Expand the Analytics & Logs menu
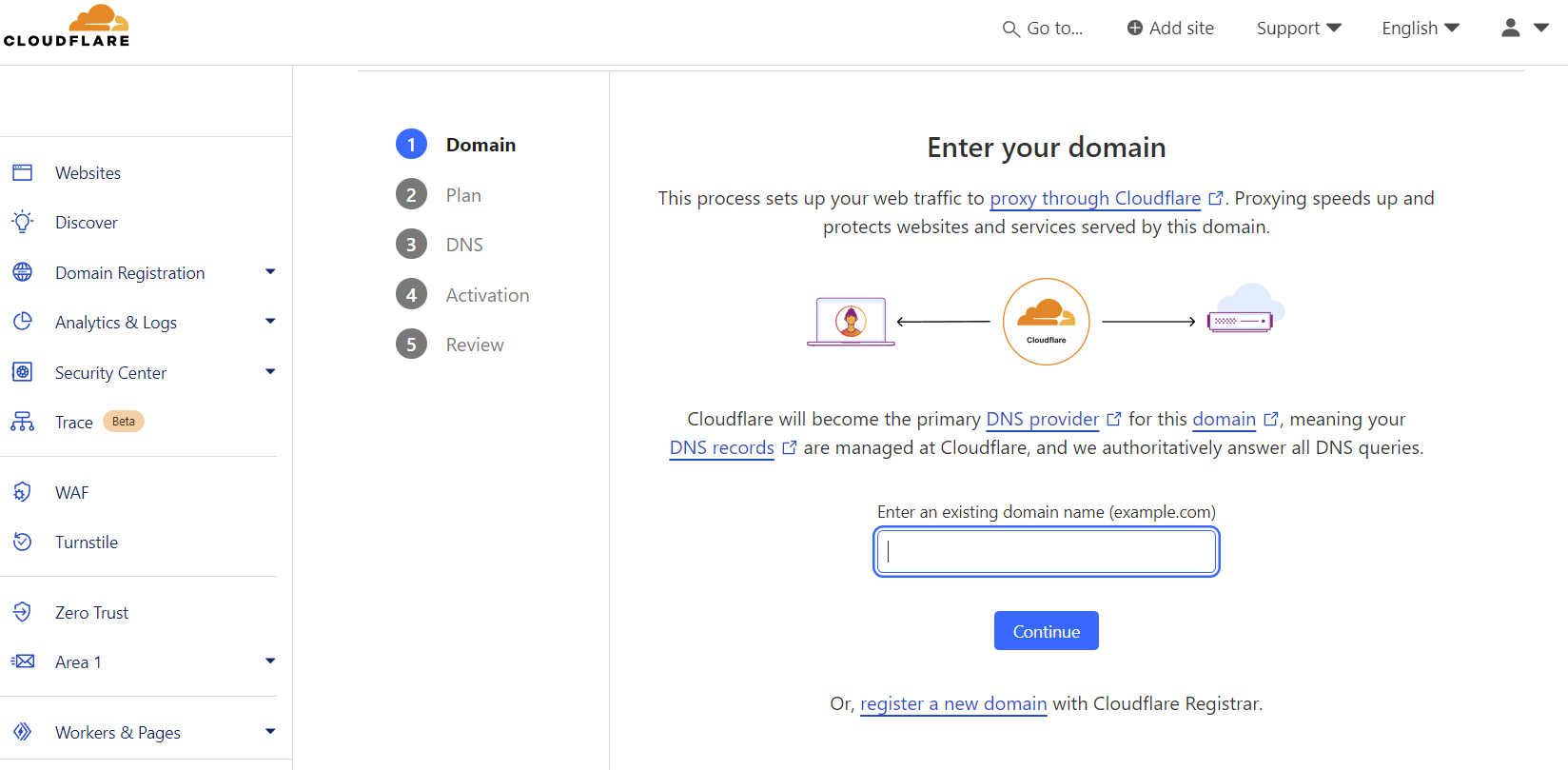 [270, 322]
